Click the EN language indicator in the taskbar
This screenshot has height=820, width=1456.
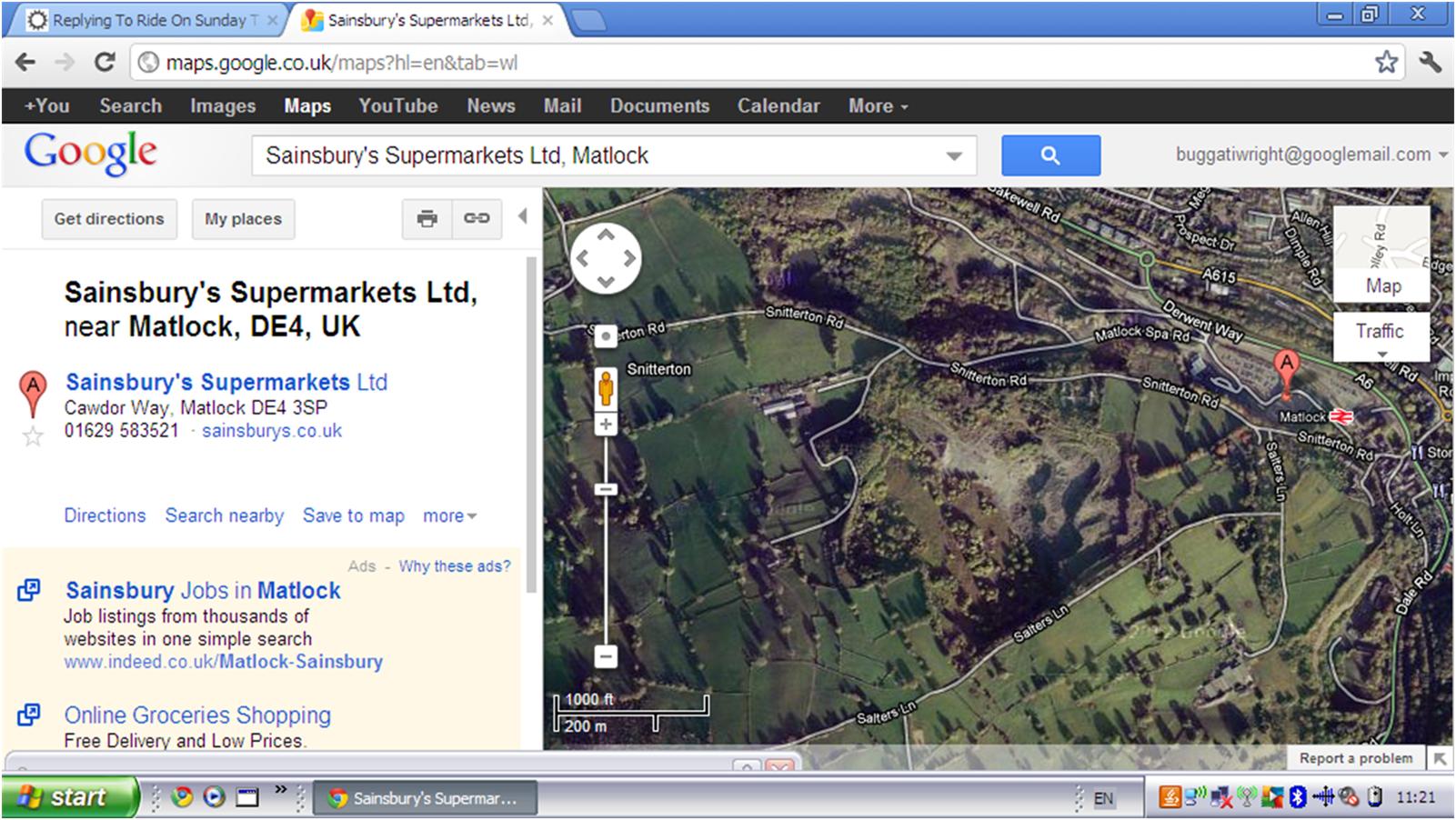[1103, 798]
